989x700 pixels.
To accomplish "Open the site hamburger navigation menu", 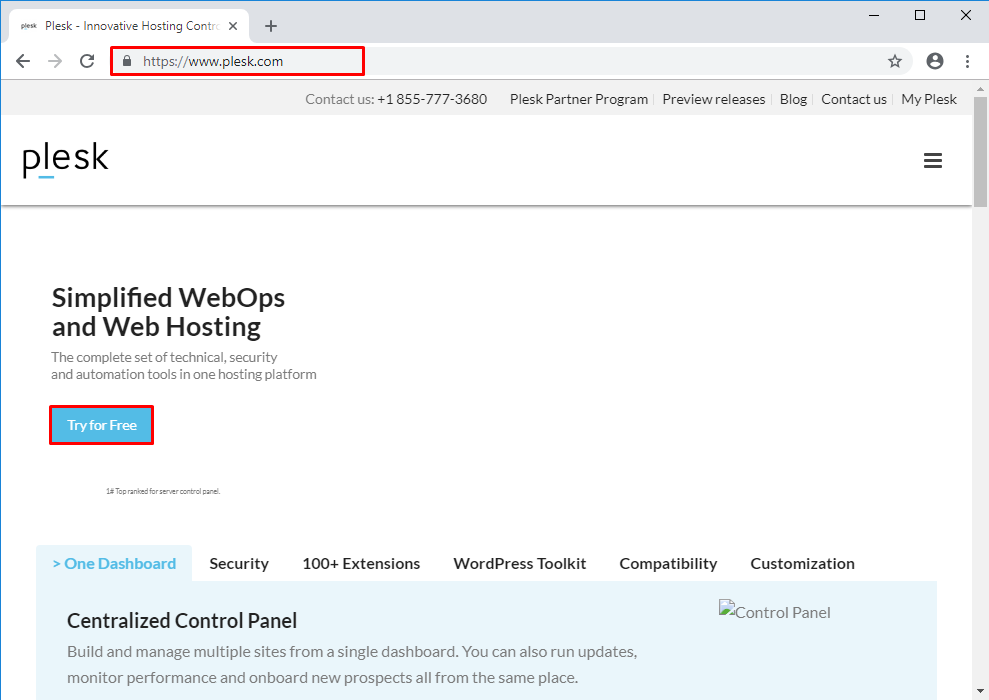I will pos(933,160).
